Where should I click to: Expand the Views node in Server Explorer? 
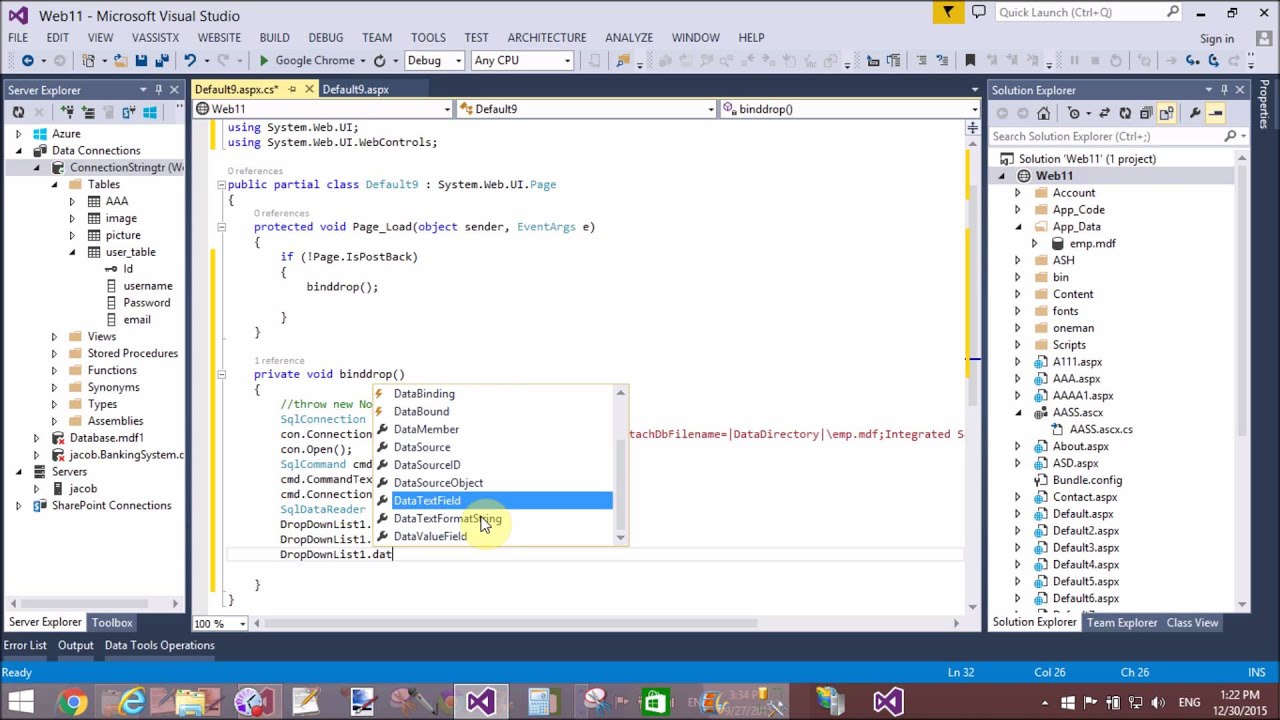pos(54,337)
